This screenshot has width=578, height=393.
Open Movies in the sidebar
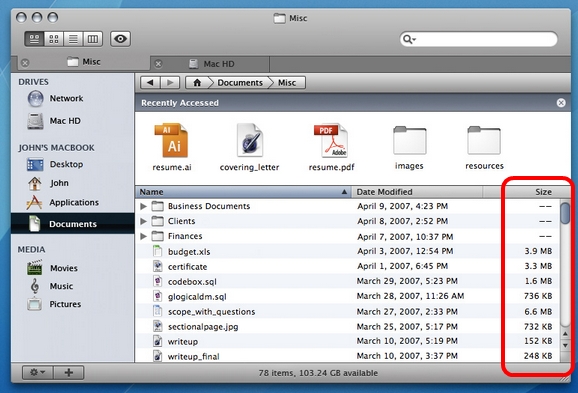[52, 268]
